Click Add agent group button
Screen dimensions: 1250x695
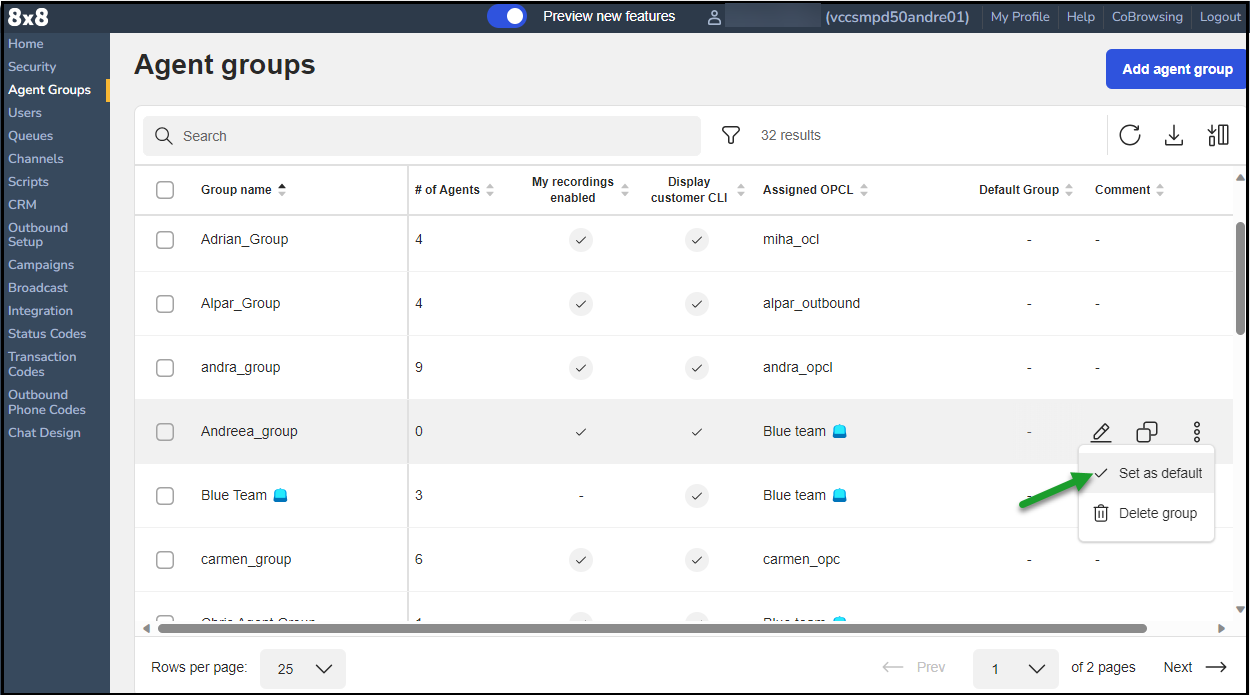(1177, 69)
